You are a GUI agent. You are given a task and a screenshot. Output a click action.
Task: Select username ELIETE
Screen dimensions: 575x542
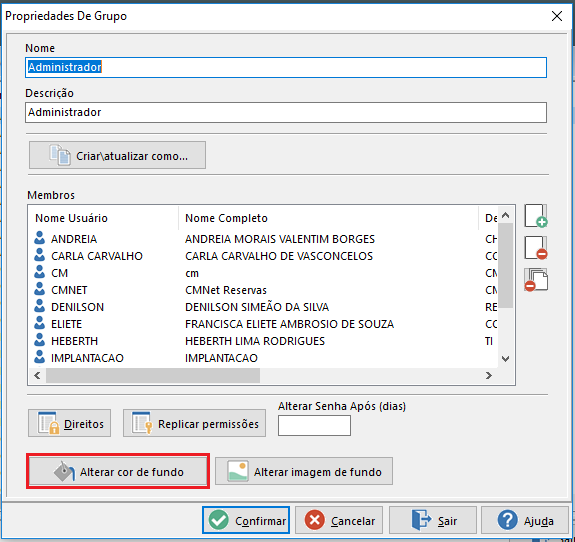(x=66, y=324)
